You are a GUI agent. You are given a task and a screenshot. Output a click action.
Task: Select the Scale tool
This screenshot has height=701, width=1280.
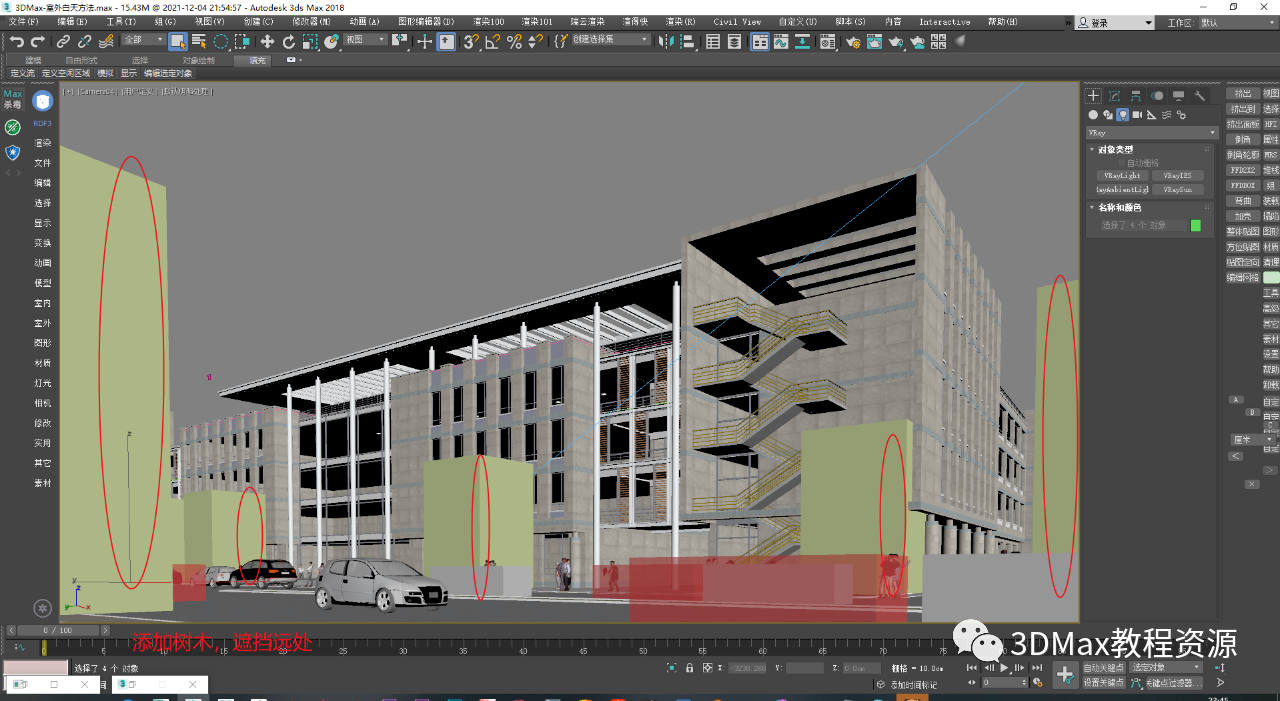[x=310, y=41]
